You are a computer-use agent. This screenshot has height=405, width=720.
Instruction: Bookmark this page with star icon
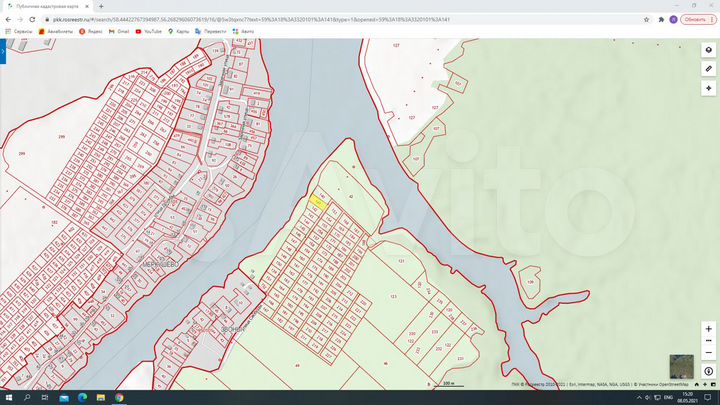647,20
